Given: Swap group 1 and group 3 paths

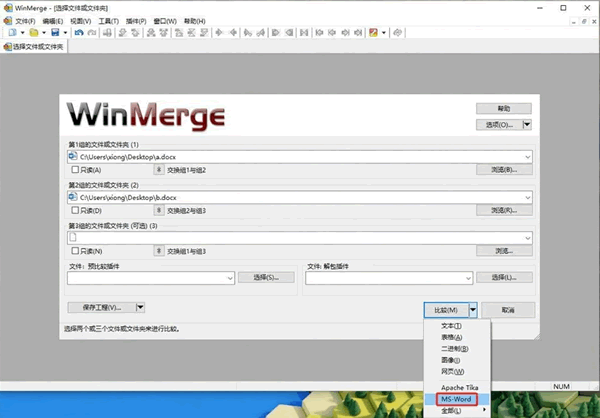Looking at the screenshot, I should pyautogui.click(x=159, y=251).
